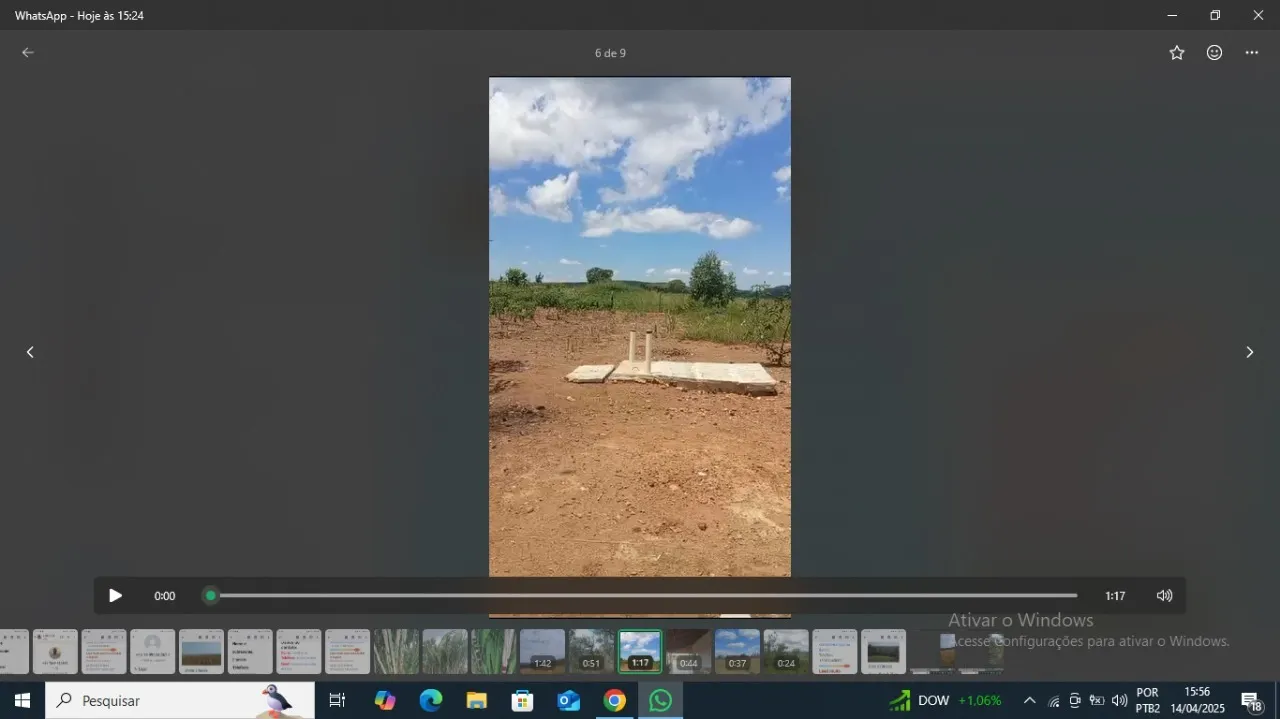Select the video thumbnail labeled 1:42
Screen dimensions: 1280x719
(542, 651)
